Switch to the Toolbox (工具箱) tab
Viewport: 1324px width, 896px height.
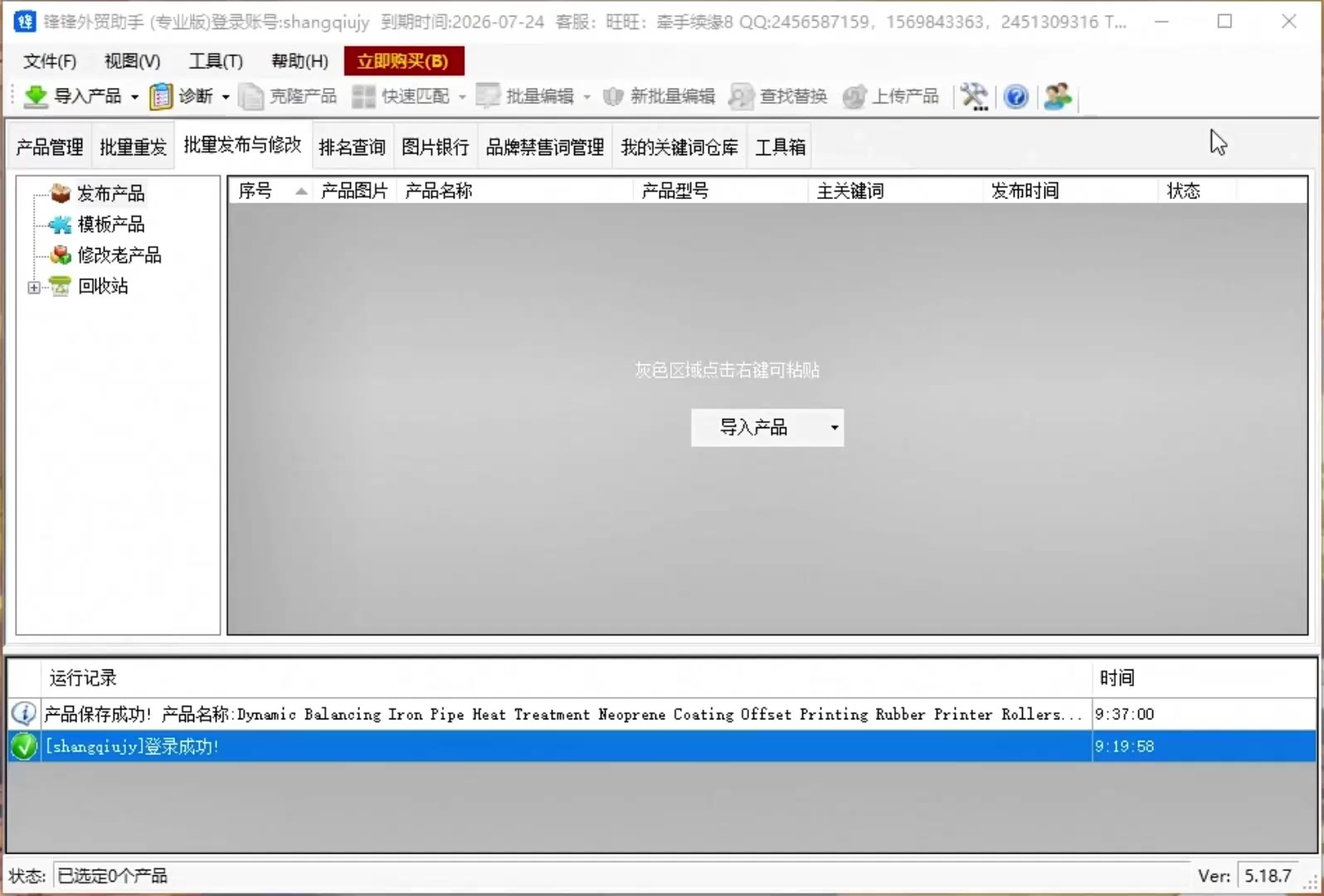pyautogui.click(x=780, y=147)
